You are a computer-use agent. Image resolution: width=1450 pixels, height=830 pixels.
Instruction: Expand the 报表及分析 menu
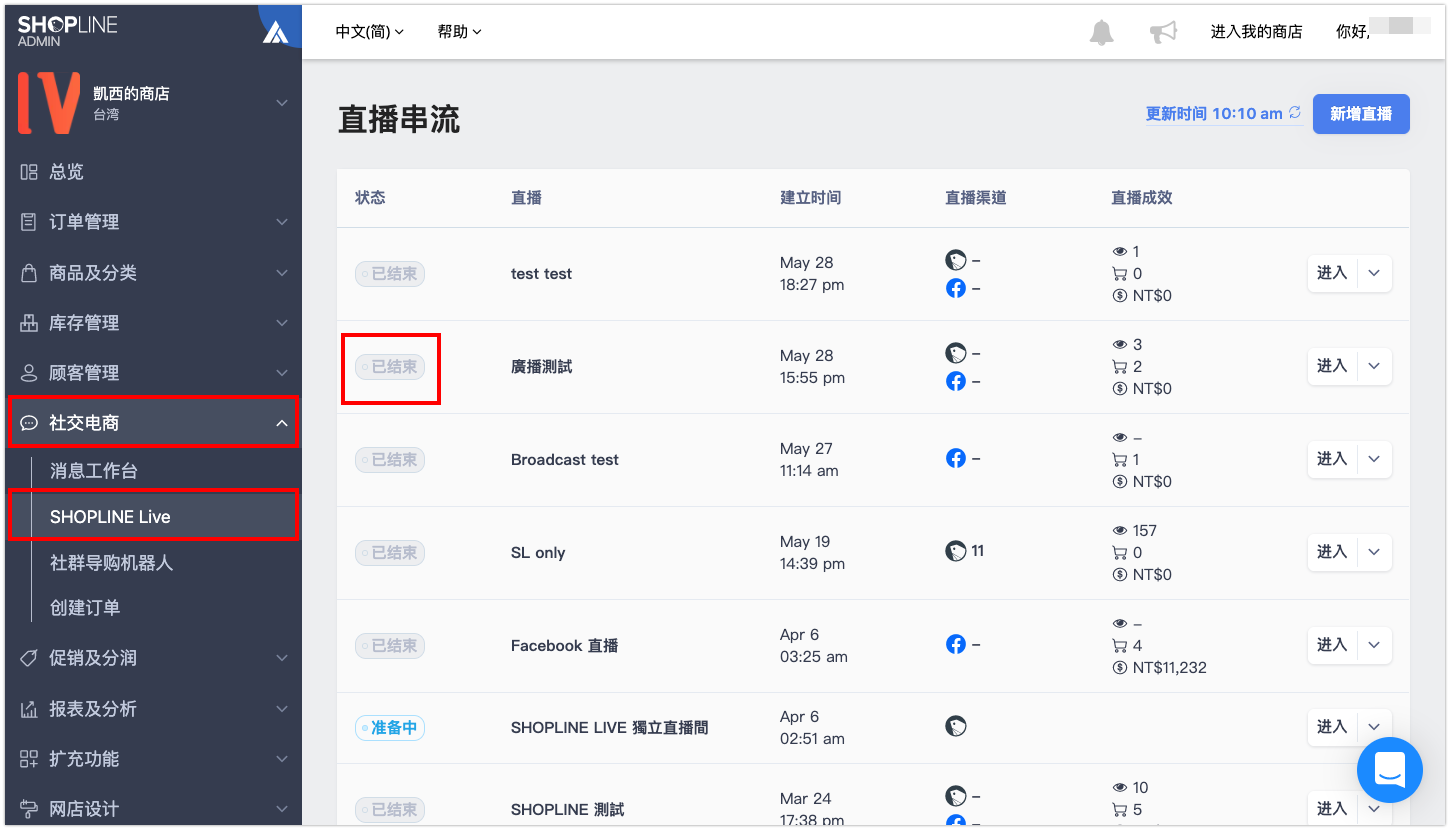pyautogui.click(x=153, y=709)
